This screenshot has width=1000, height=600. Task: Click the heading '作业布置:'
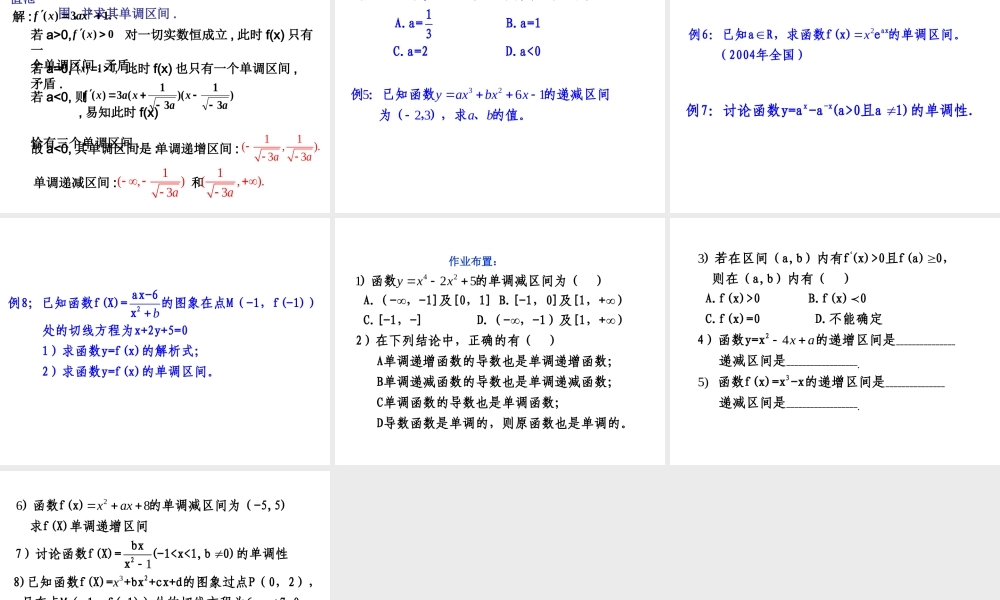click(x=473, y=261)
